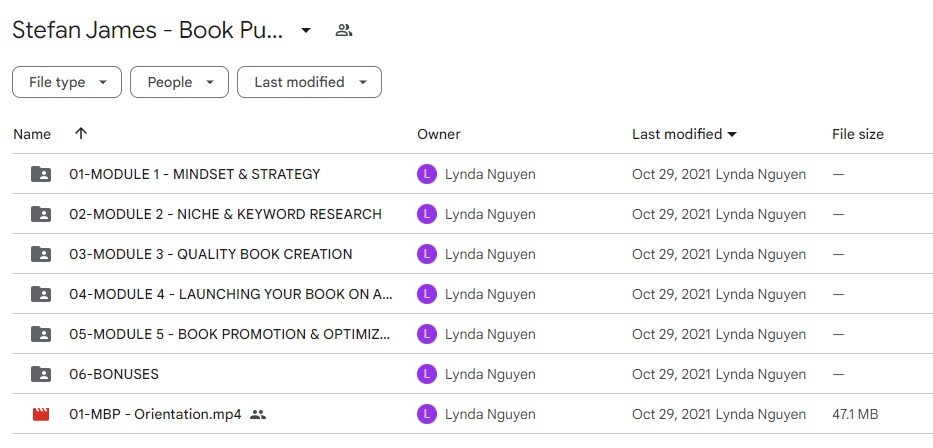This screenshot has width=933, height=448.
Task: Click the video file icon for Orientation.mp4
Action: pyautogui.click(x=40, y=414)
